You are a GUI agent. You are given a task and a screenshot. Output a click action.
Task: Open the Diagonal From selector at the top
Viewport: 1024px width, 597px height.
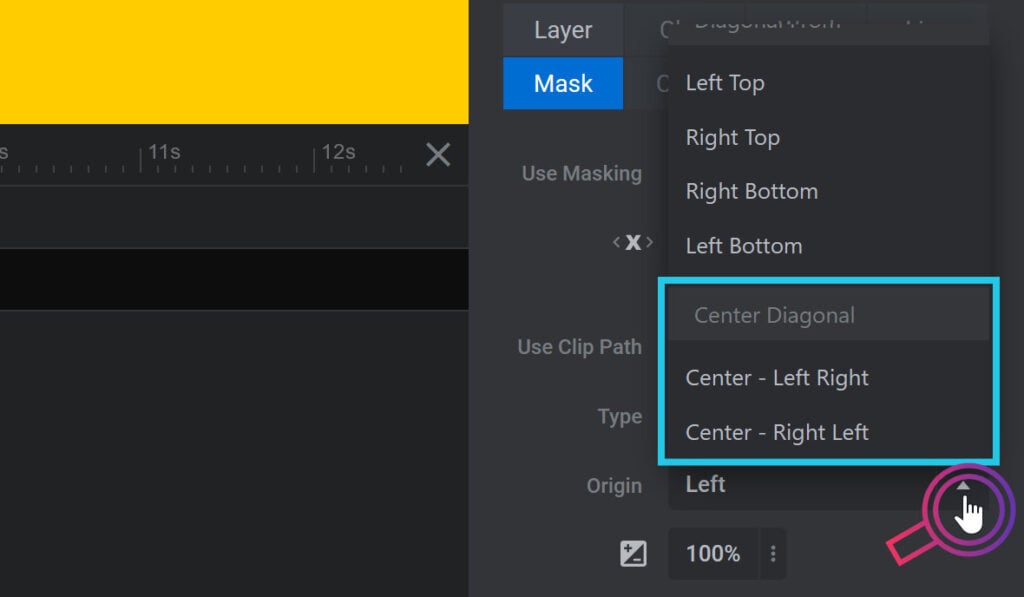[x=790, y=22]
